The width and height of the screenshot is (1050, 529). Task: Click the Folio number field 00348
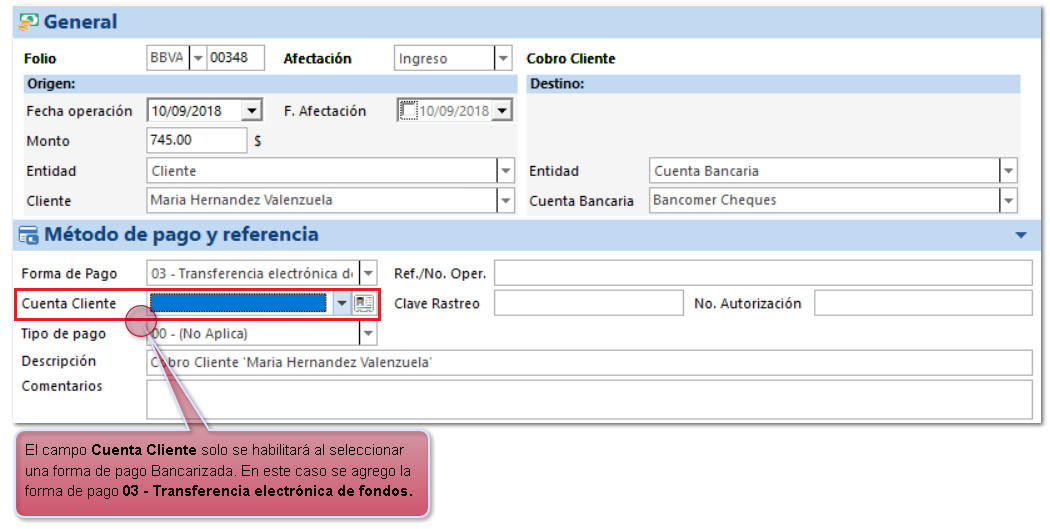point(236,58)
